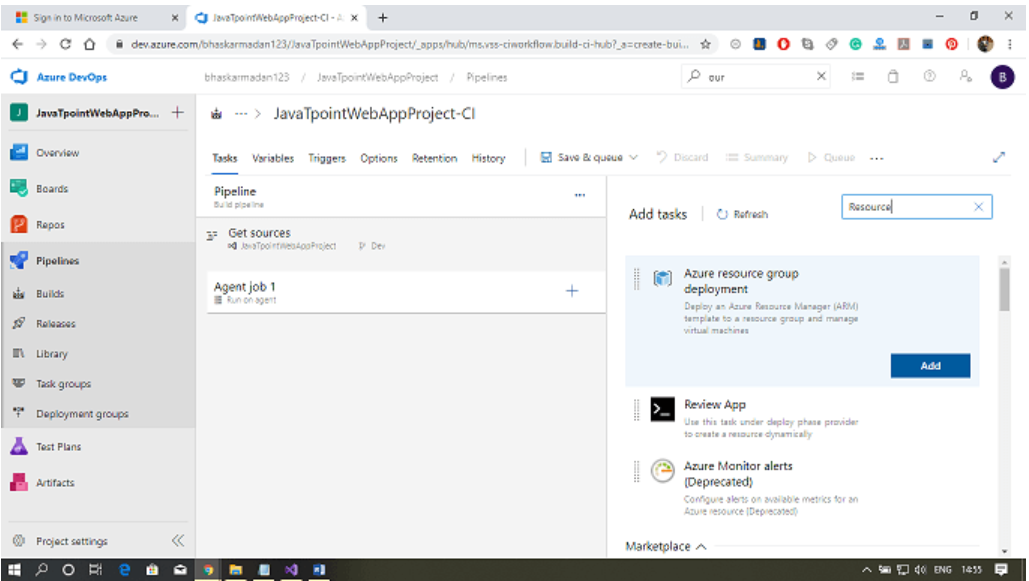Open Releases in the sidebar

[x=57, y=322]
